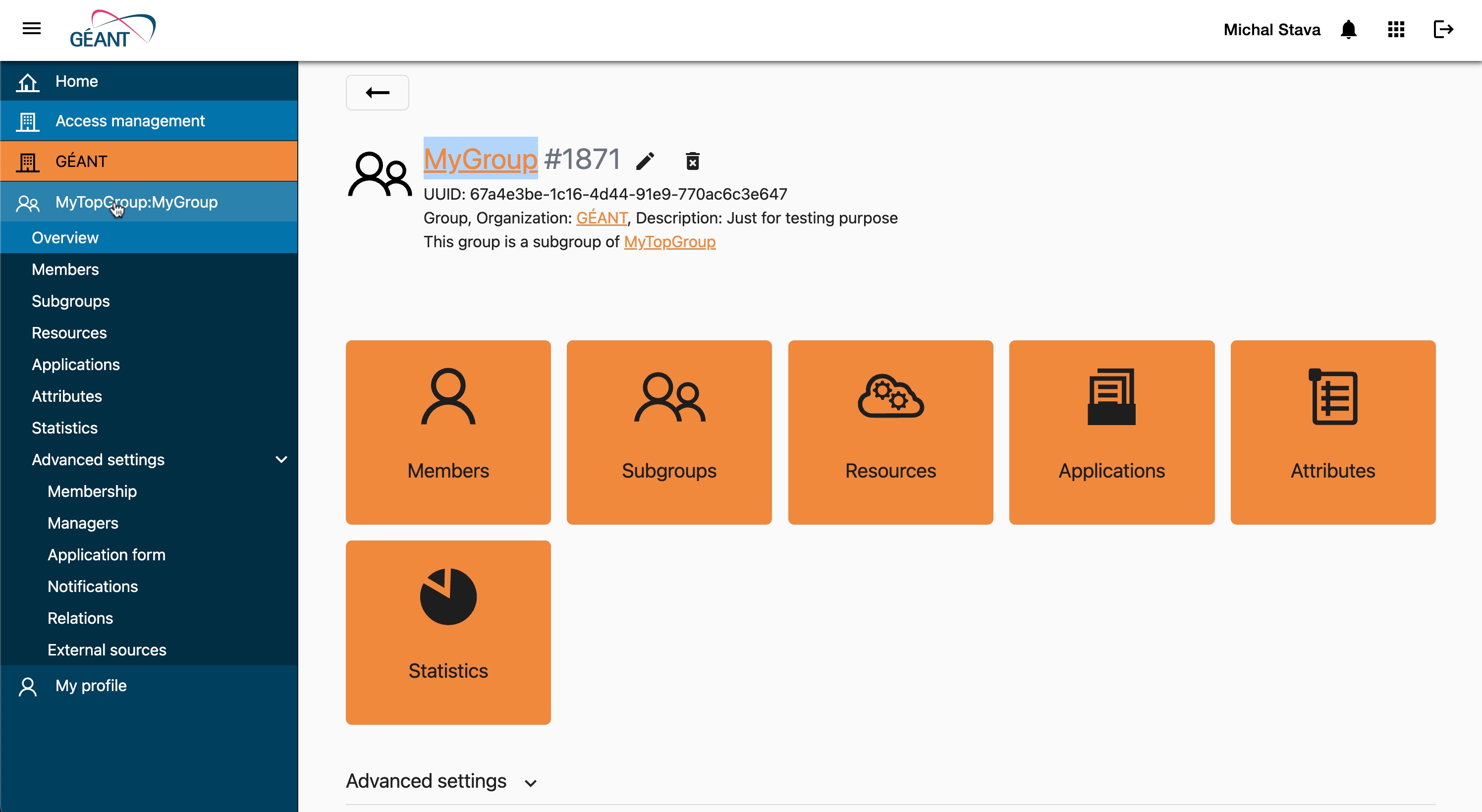Image resolution: width=1482 pixels, height=812 pixels.
Task: Open External sources in sidebar
Action: (x=149, y=650)
